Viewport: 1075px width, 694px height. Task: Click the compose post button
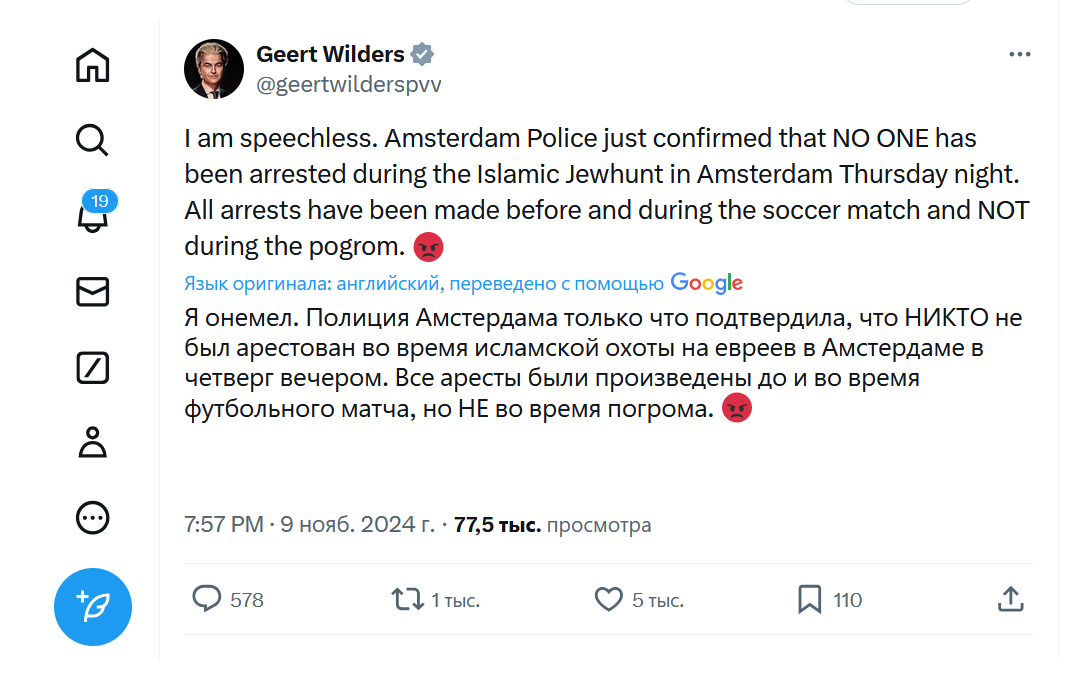[93, 606]
